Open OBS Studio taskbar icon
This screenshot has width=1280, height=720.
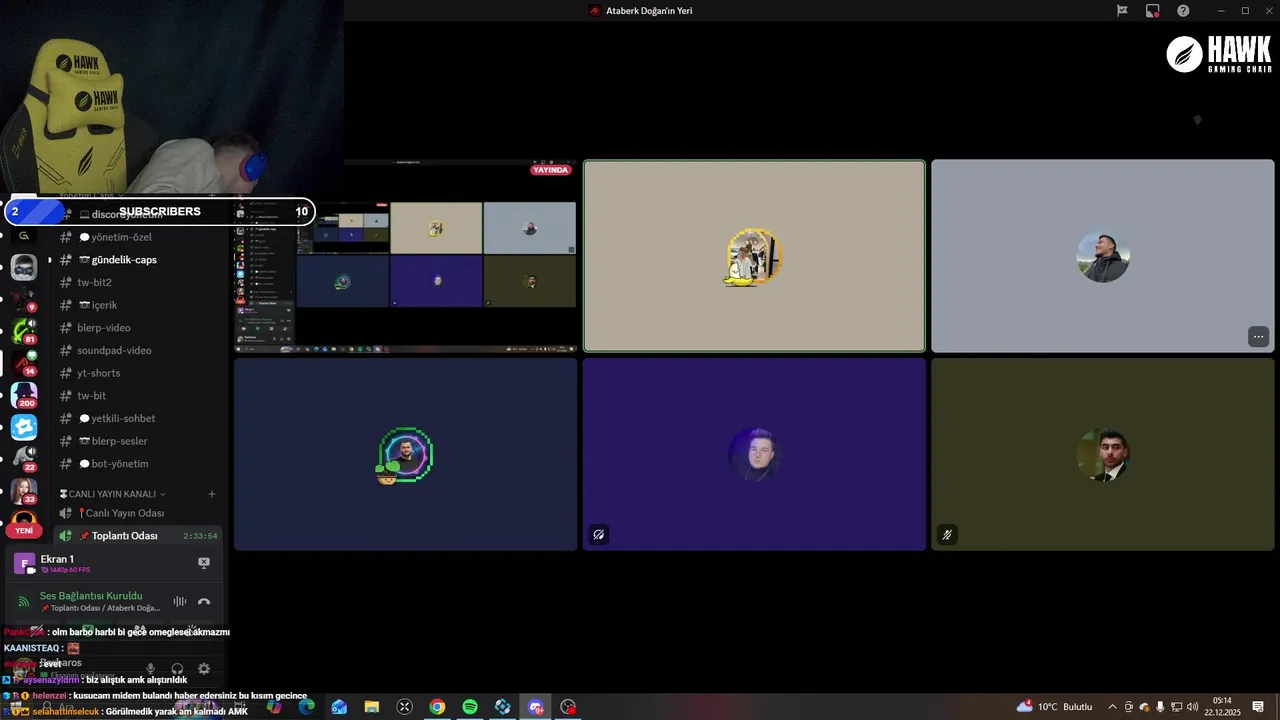pyautogui.click(x=568, y=707)
